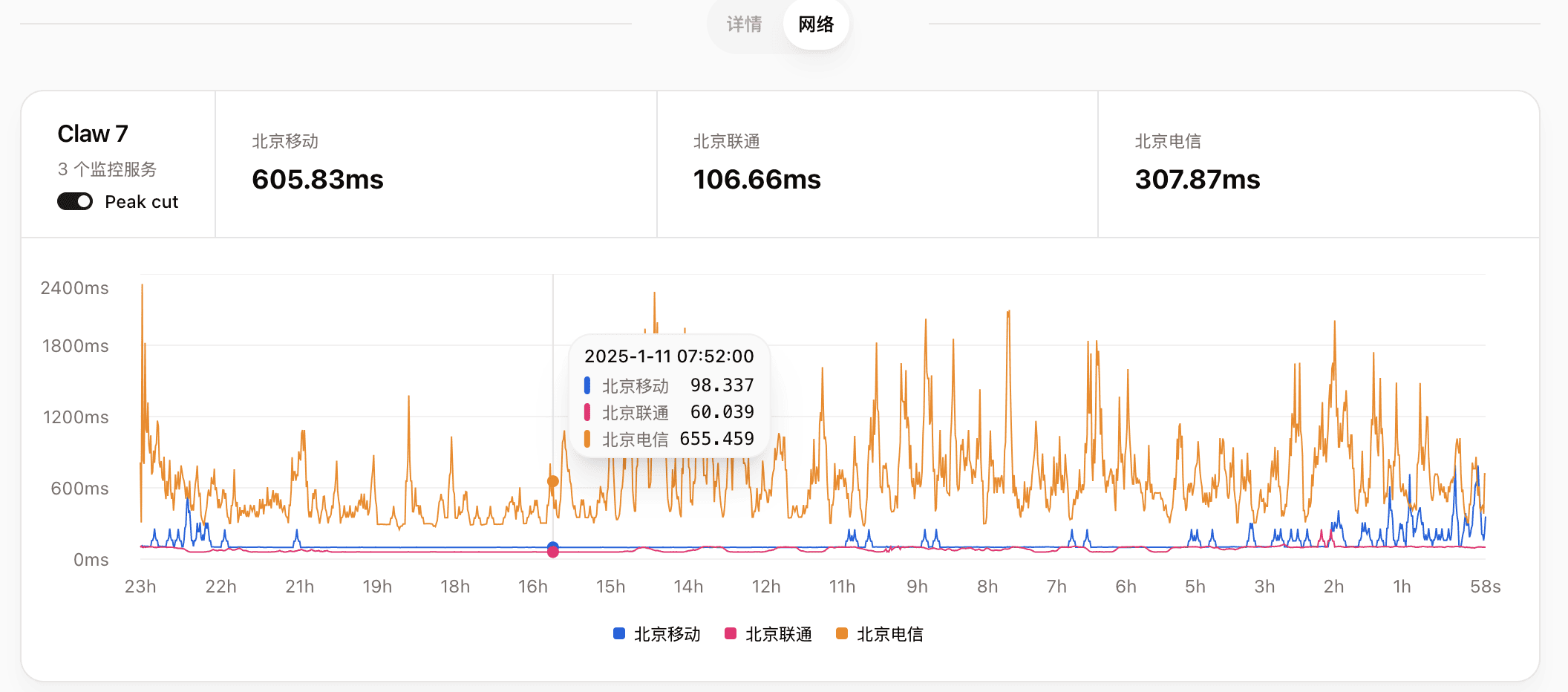1568x692 pixels.
Task: Click the orange data point marker on chart
Action: (x=553, y=481)
